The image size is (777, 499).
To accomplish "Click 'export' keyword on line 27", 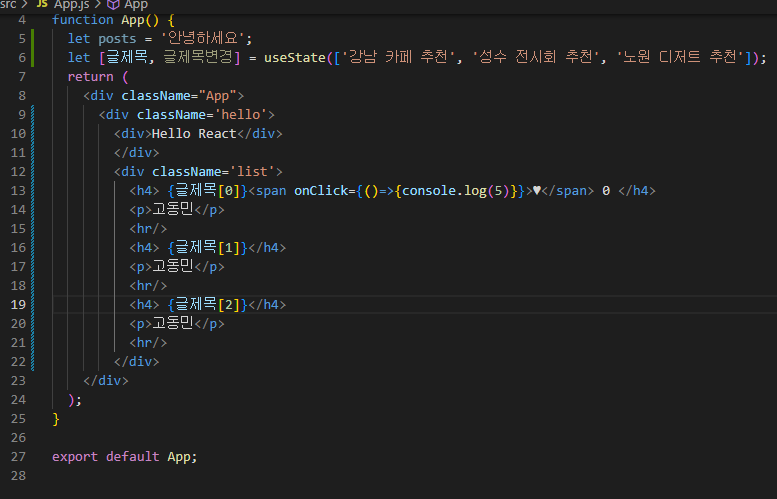I will [x=75, y=456].
